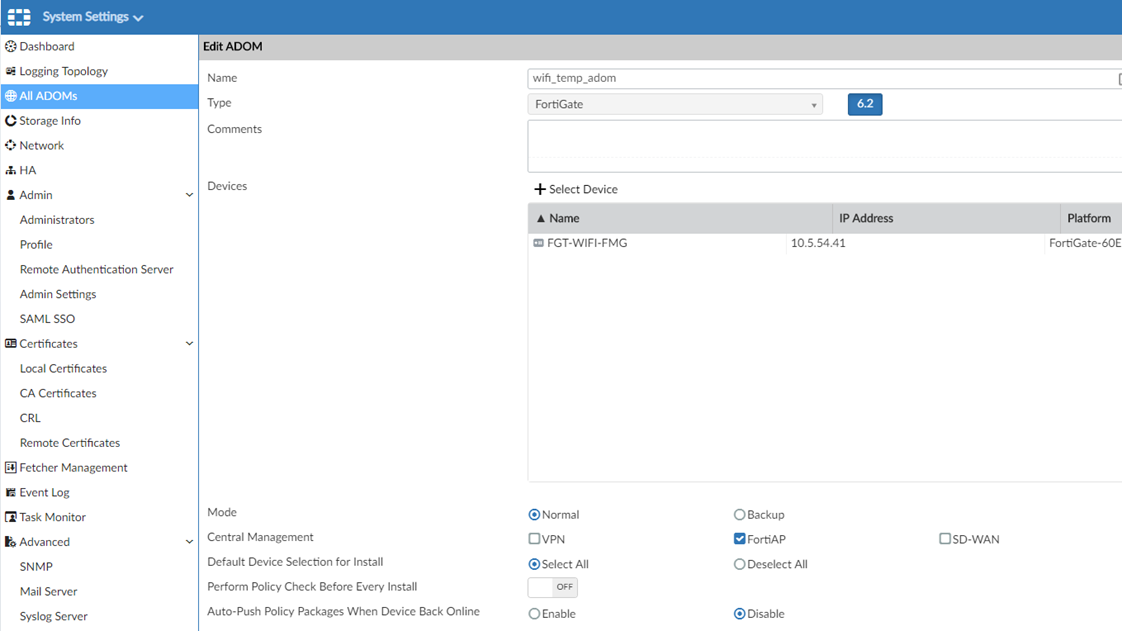Click the Logging Topology icon
Screen dimensions: 1122x631
pos(11,71)
